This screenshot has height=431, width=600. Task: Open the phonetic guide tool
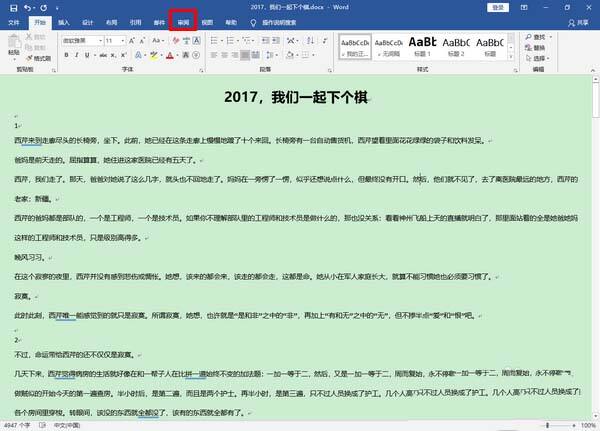point(186,41)
